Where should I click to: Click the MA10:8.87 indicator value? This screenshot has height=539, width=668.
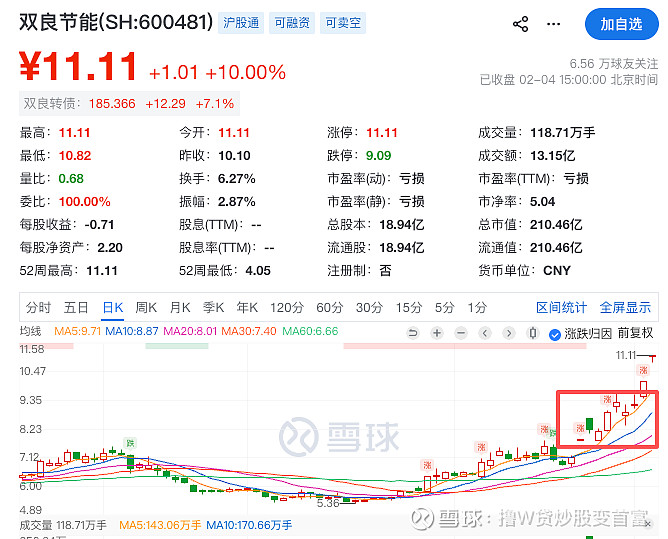[x=132, y=331]
